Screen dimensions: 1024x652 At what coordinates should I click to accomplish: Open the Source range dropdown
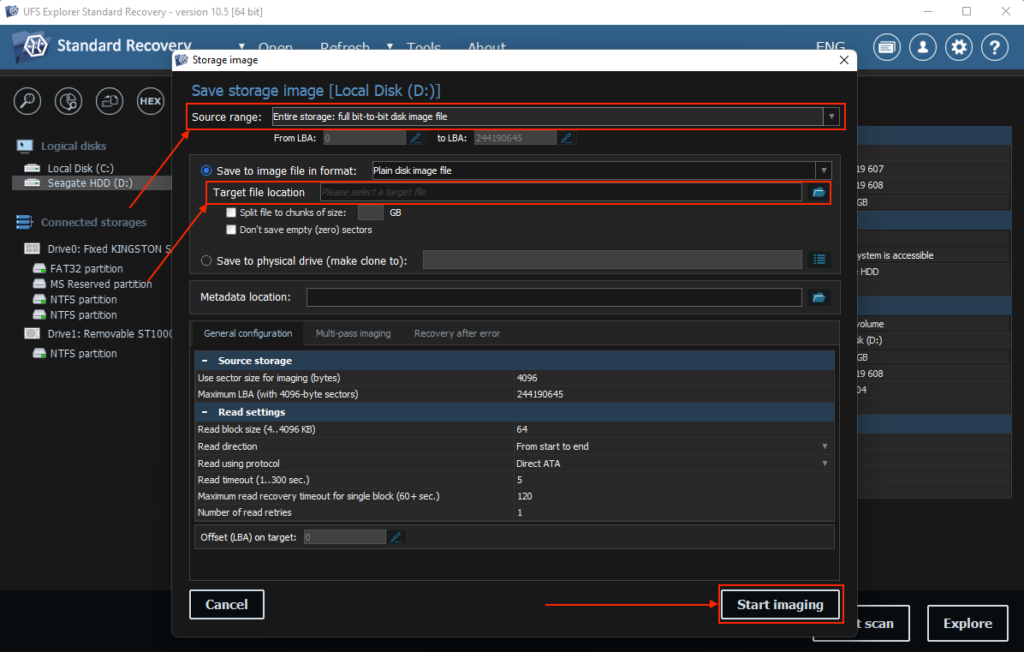coord(831,116)
